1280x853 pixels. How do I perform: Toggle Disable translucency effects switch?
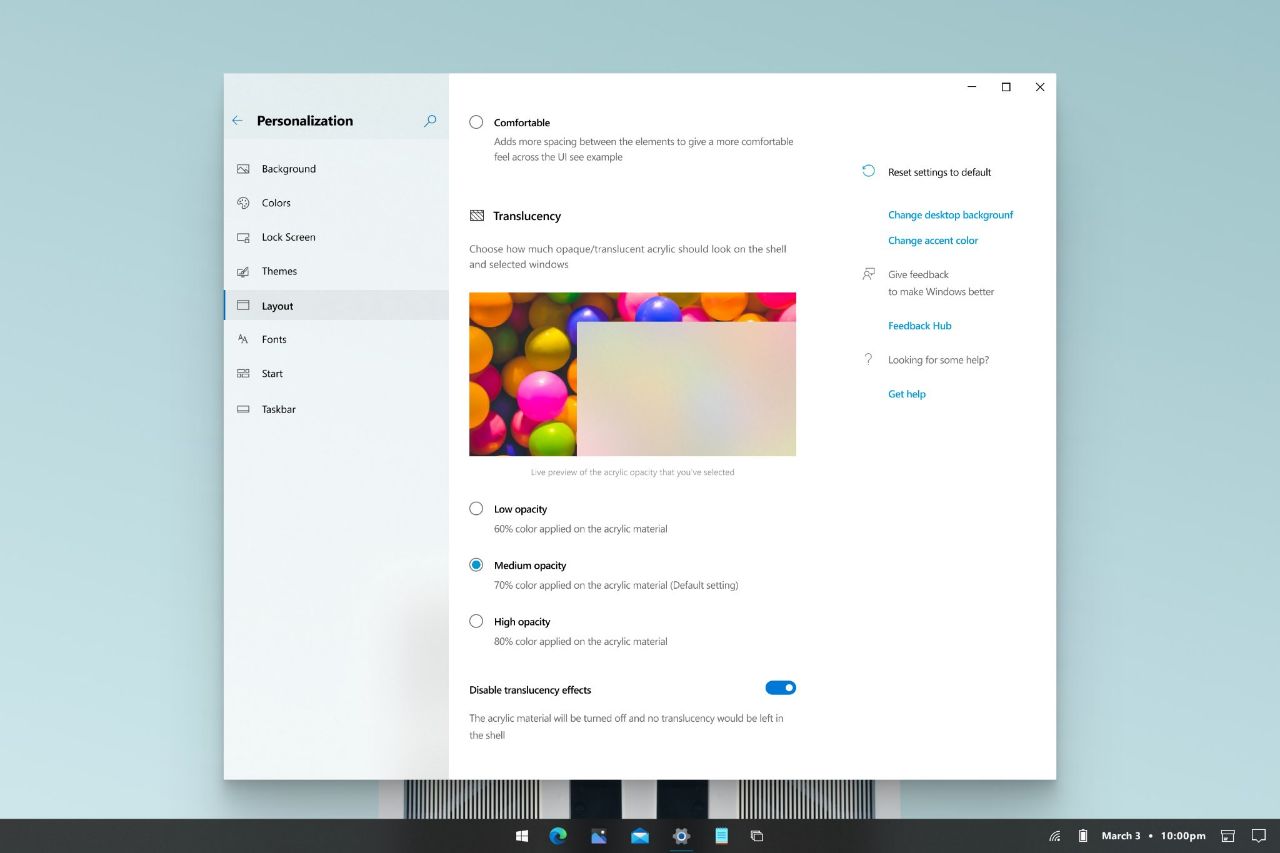tap(781, 688)
